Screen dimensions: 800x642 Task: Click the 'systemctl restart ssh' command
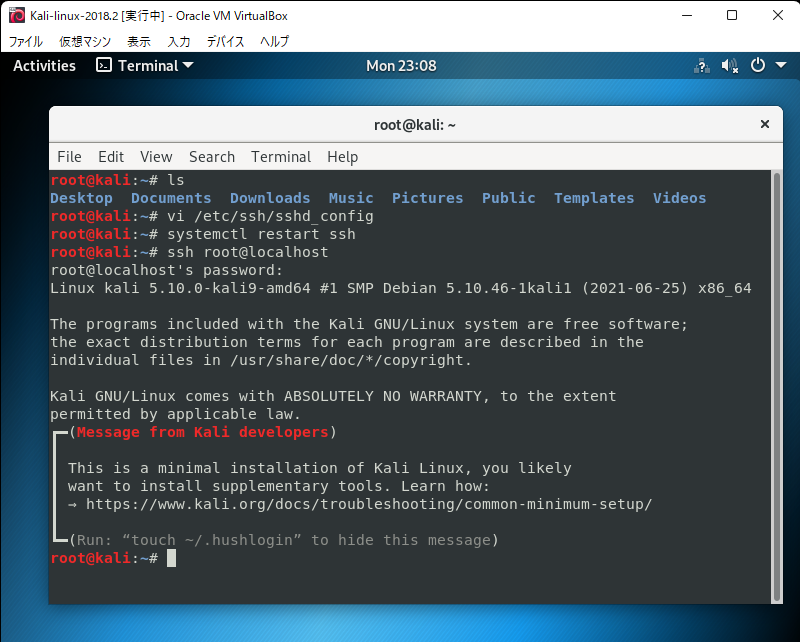point(261,234)
